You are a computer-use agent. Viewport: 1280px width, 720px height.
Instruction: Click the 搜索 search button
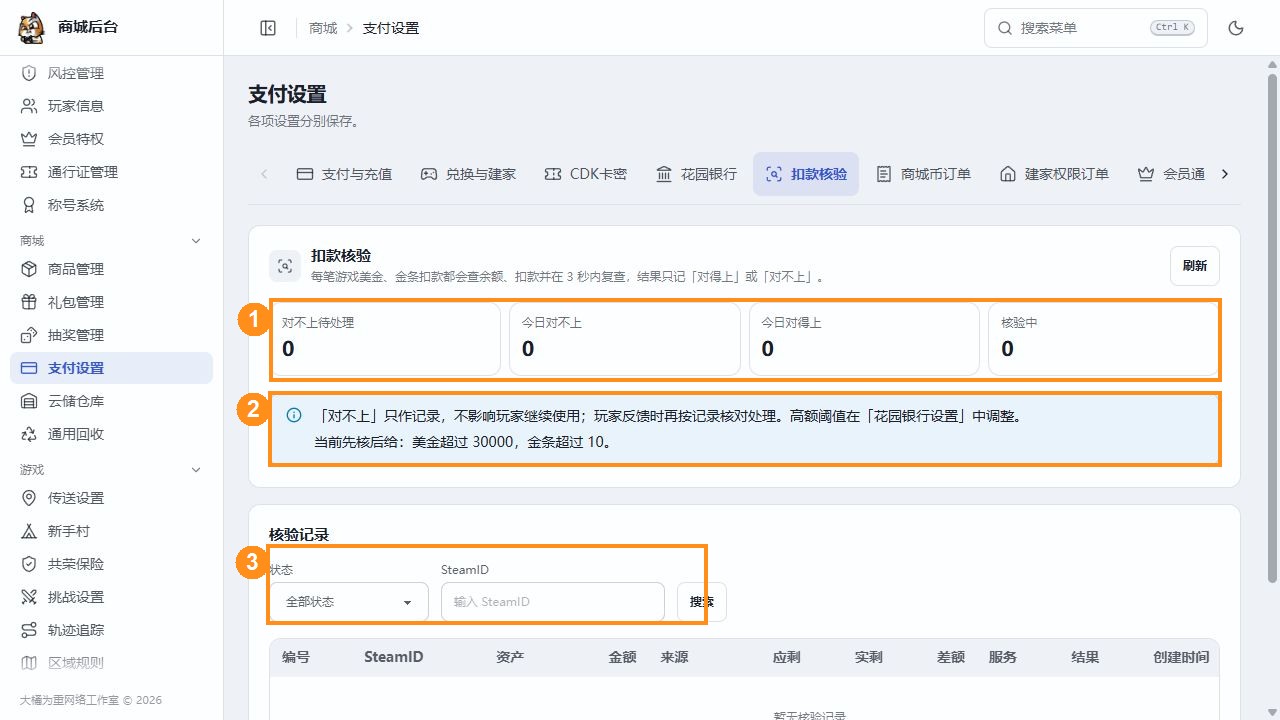click(x=702, y=602)
